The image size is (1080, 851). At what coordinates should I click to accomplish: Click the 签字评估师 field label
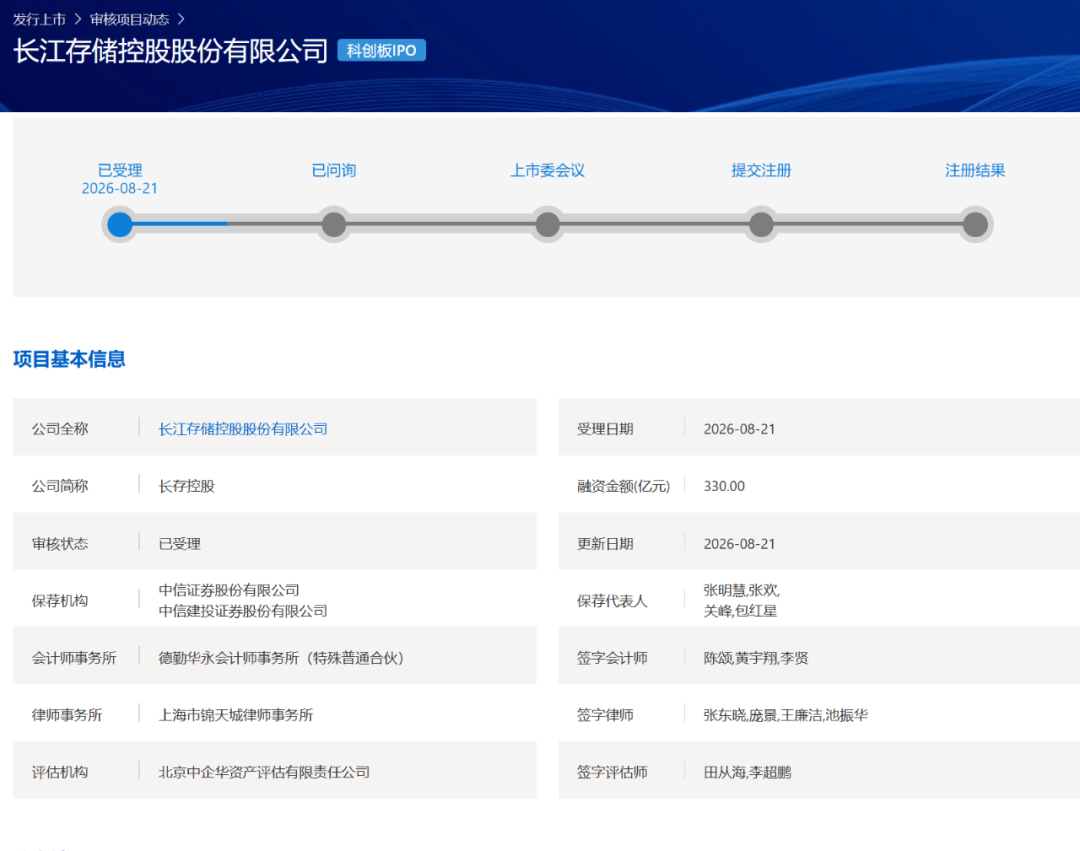click(x=612, y=773)
